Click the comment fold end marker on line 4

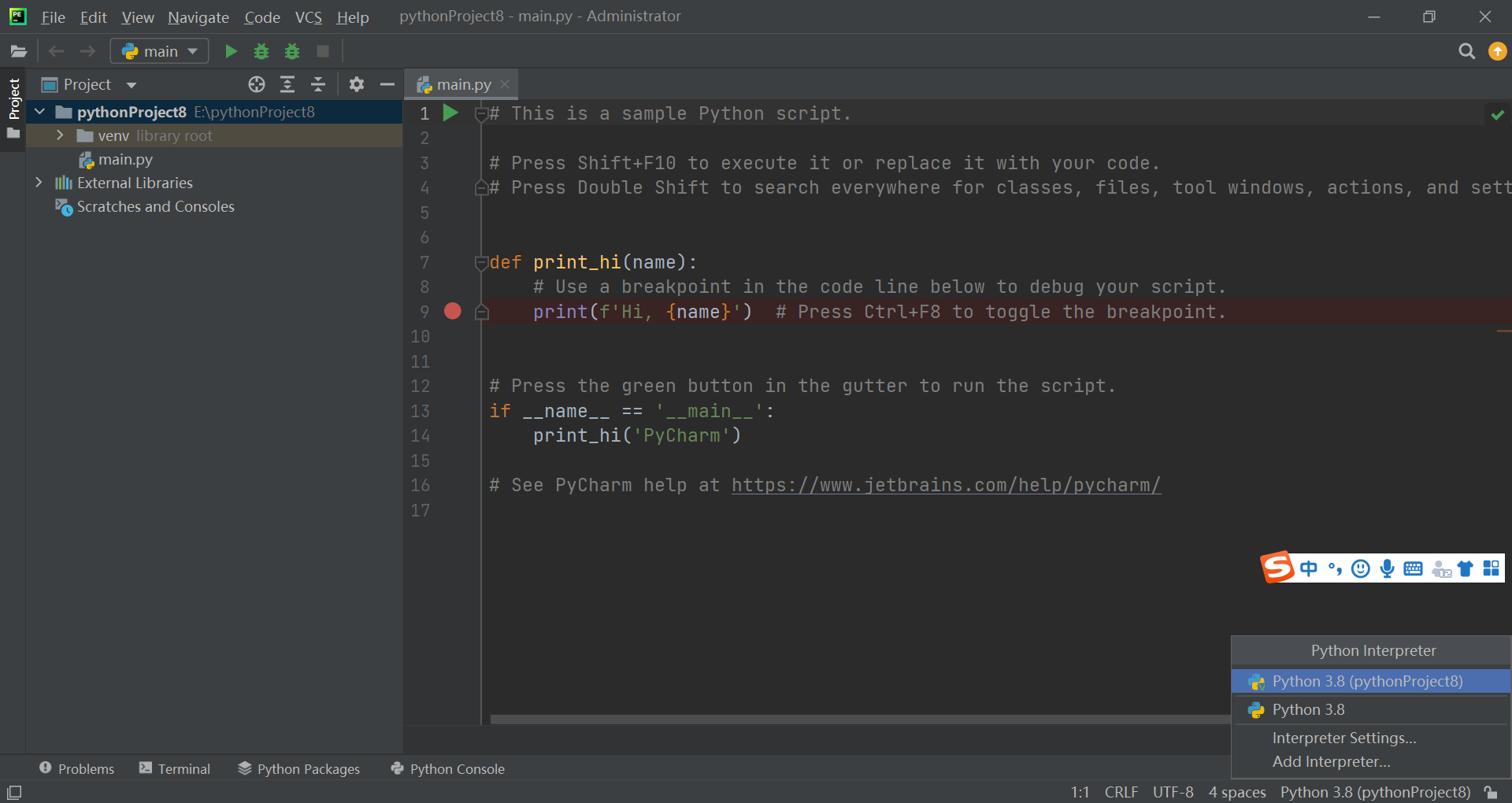click(481, 187)
